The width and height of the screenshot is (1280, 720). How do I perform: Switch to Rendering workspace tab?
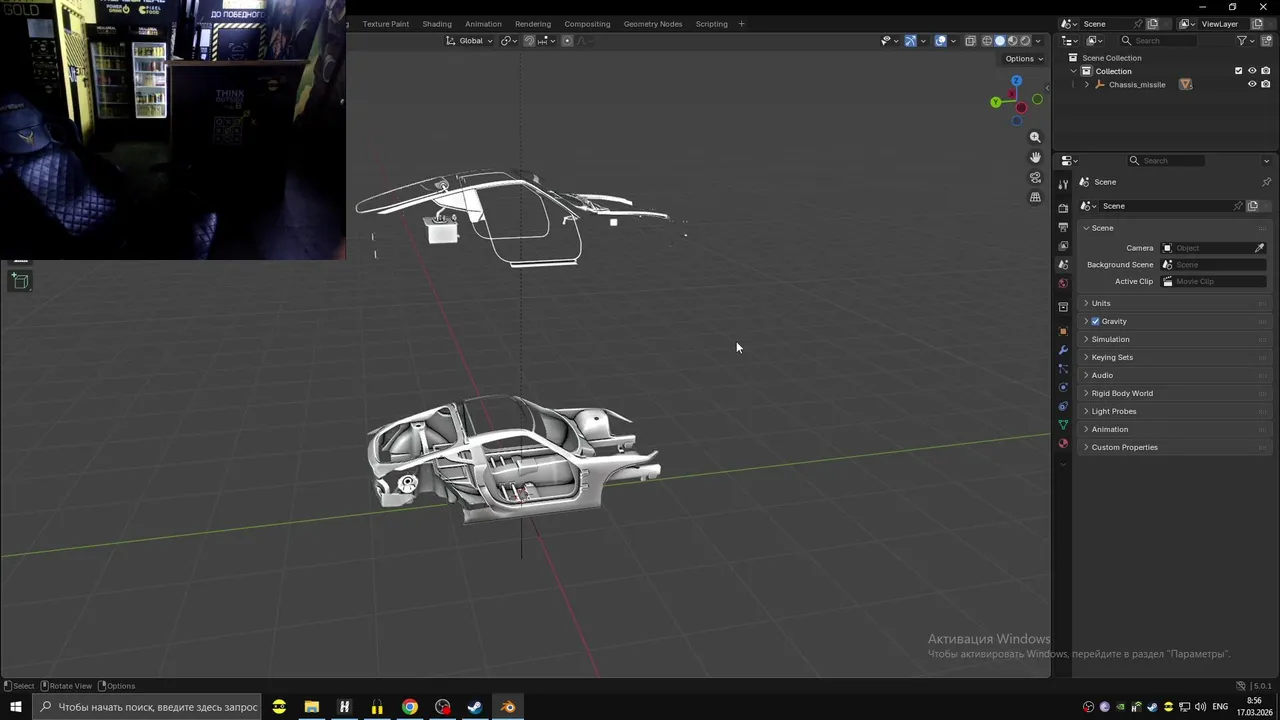click(533, 24)
